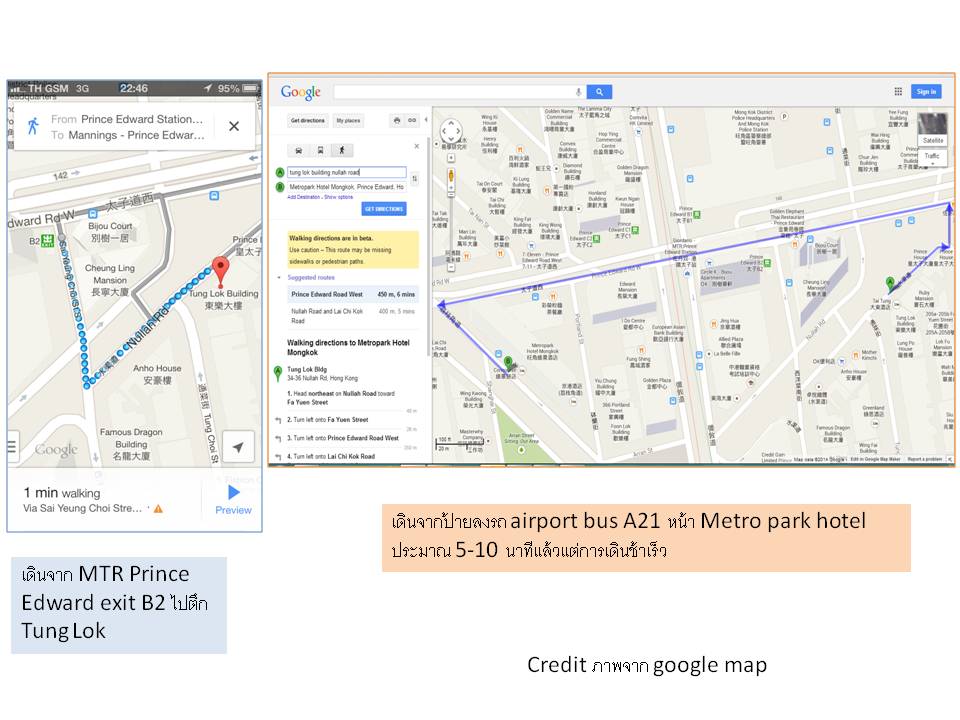The height and width of the screenshot is (720, 960).
Task: Click the yellow walking directions beta notice
Action: tap(353, 249)
